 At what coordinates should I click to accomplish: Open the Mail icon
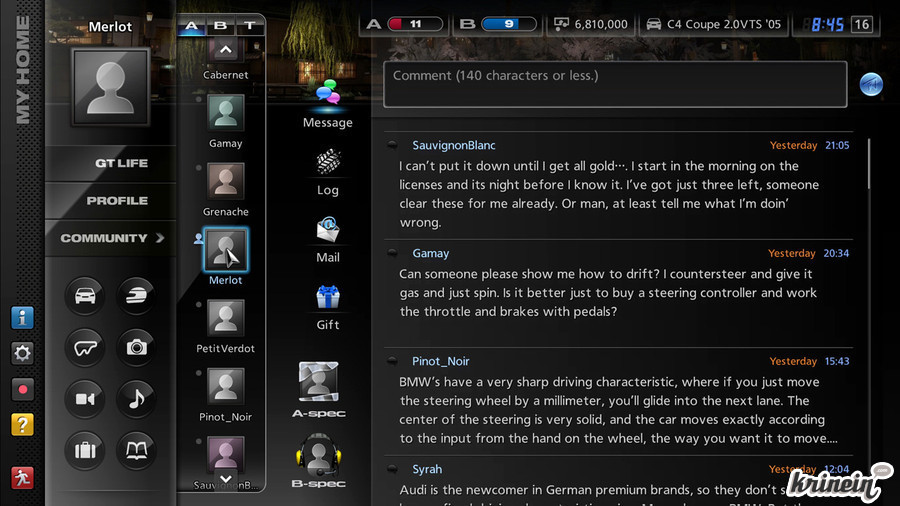[x=327, y=230]
